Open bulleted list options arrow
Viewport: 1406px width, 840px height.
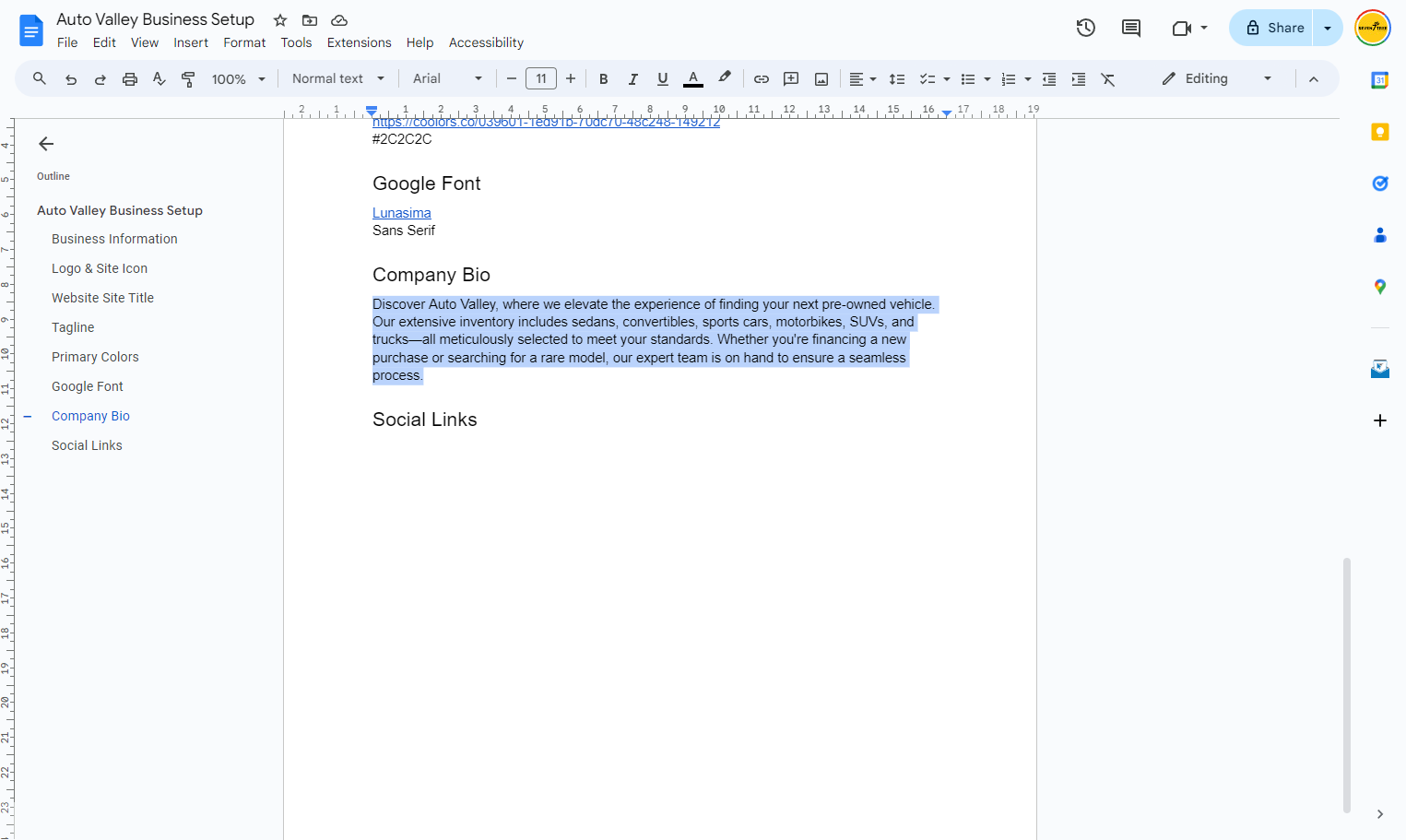(987, 79)
